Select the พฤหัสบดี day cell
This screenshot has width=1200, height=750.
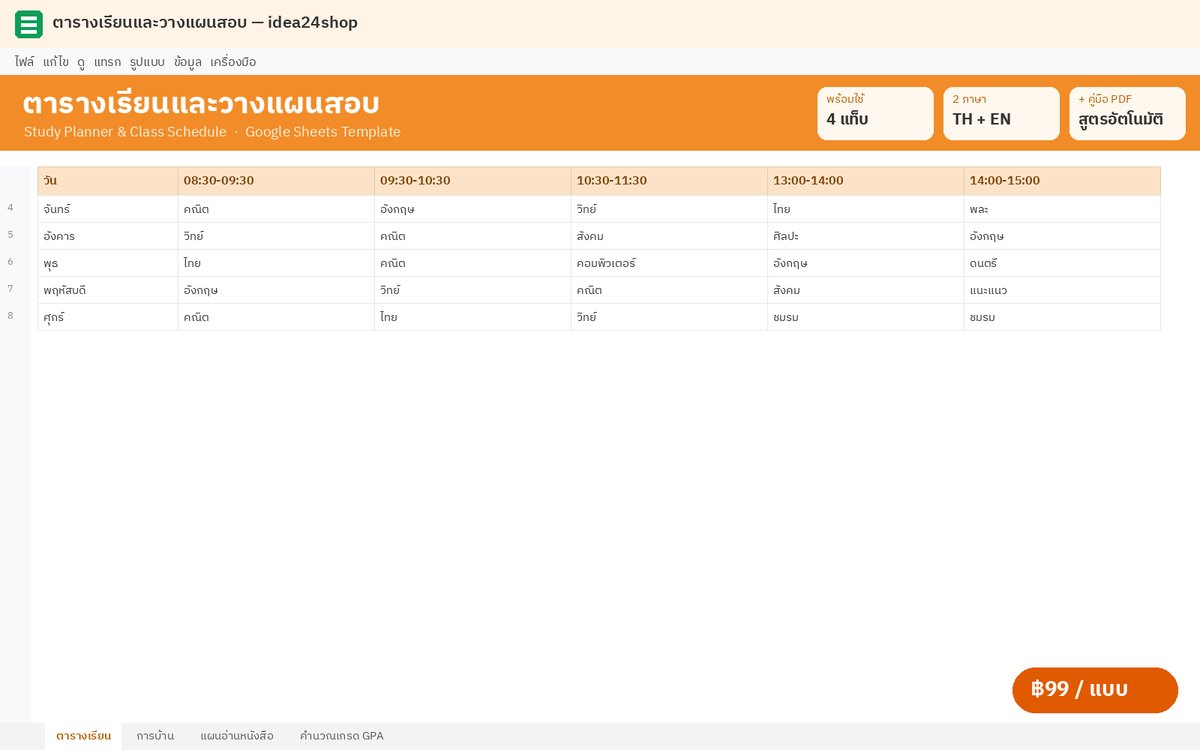pos(108,290)
